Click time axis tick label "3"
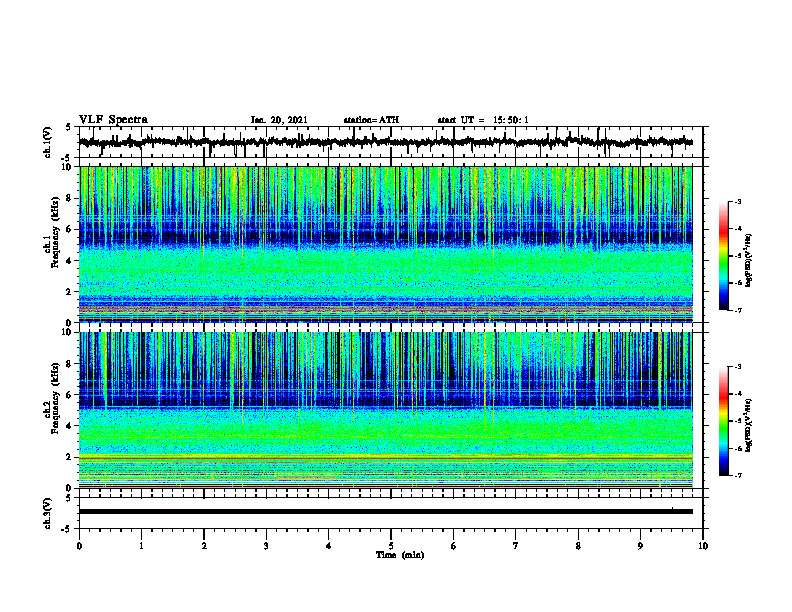Viewport: 792px width, 612px height. [266, 546]
